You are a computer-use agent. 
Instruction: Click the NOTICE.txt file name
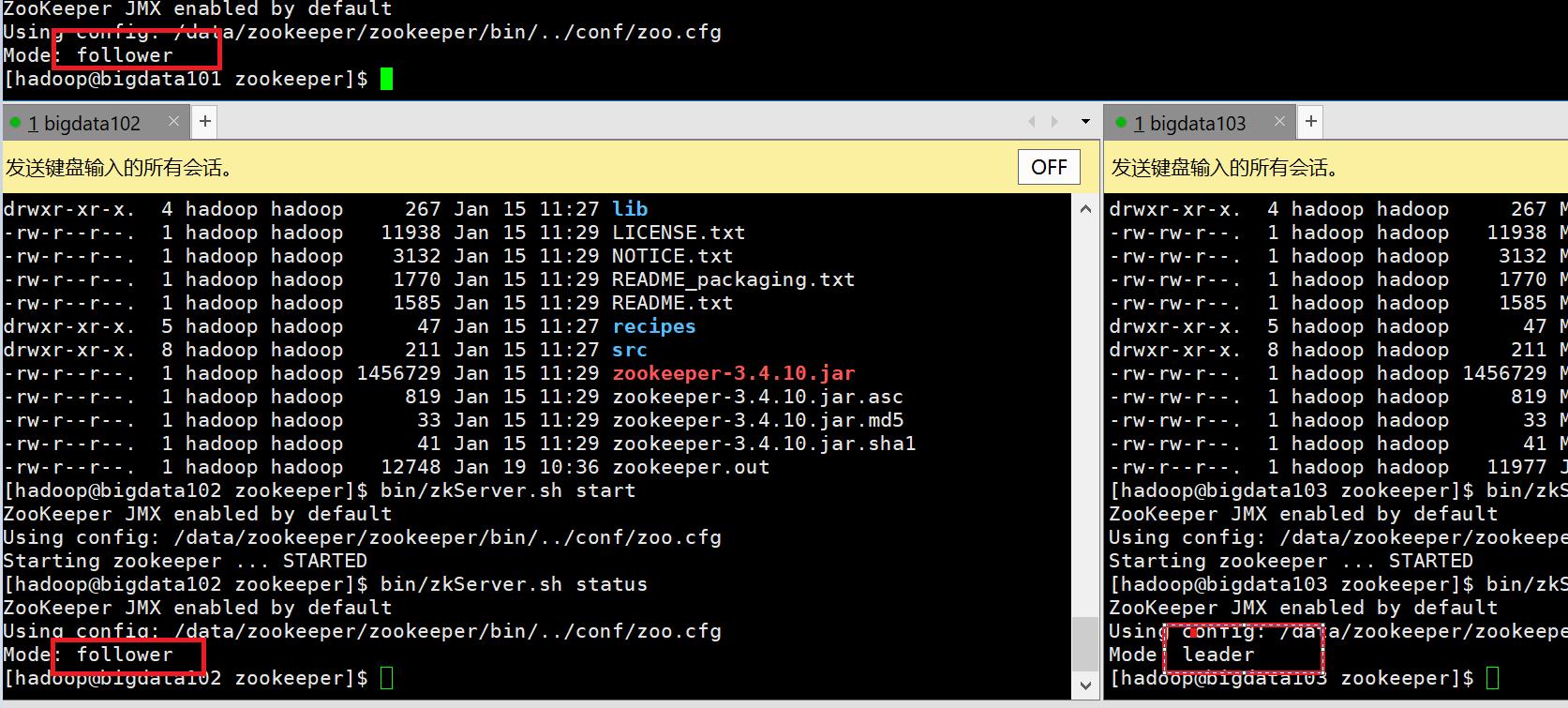672,256
